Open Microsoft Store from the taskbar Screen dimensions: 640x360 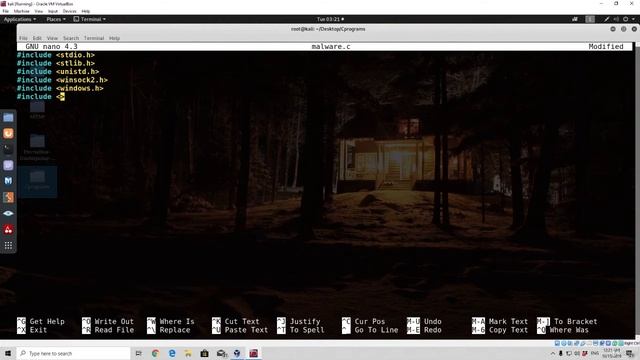pyautogui.click(x=204, y=353)
